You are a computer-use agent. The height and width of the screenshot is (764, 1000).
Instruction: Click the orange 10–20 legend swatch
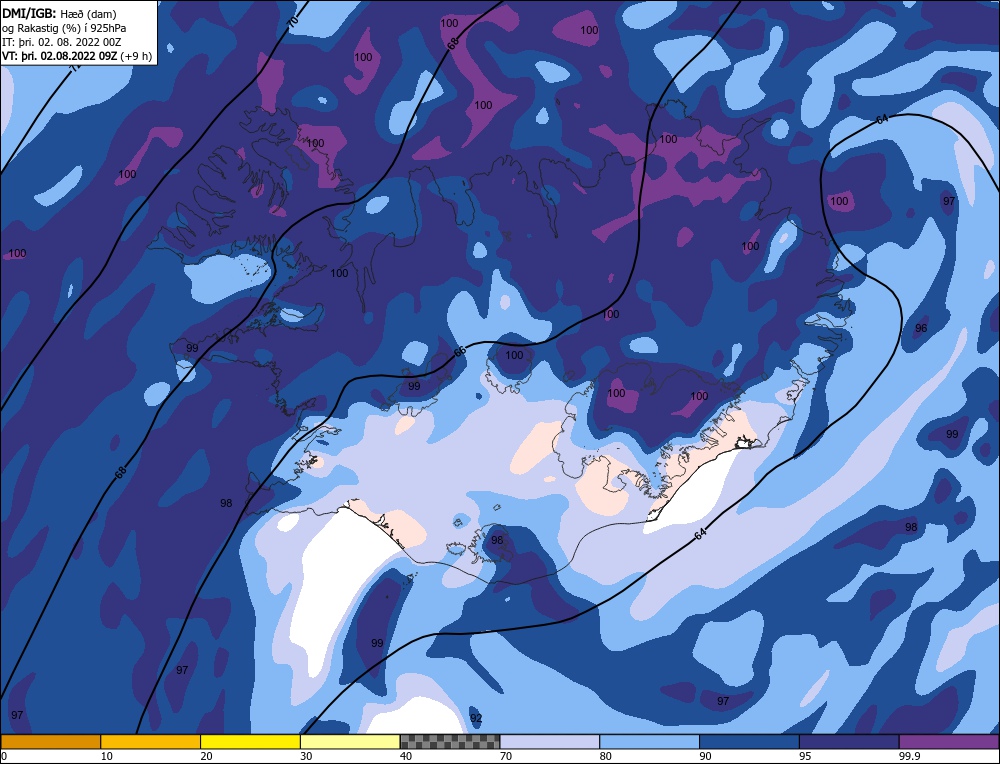point(151,741)
